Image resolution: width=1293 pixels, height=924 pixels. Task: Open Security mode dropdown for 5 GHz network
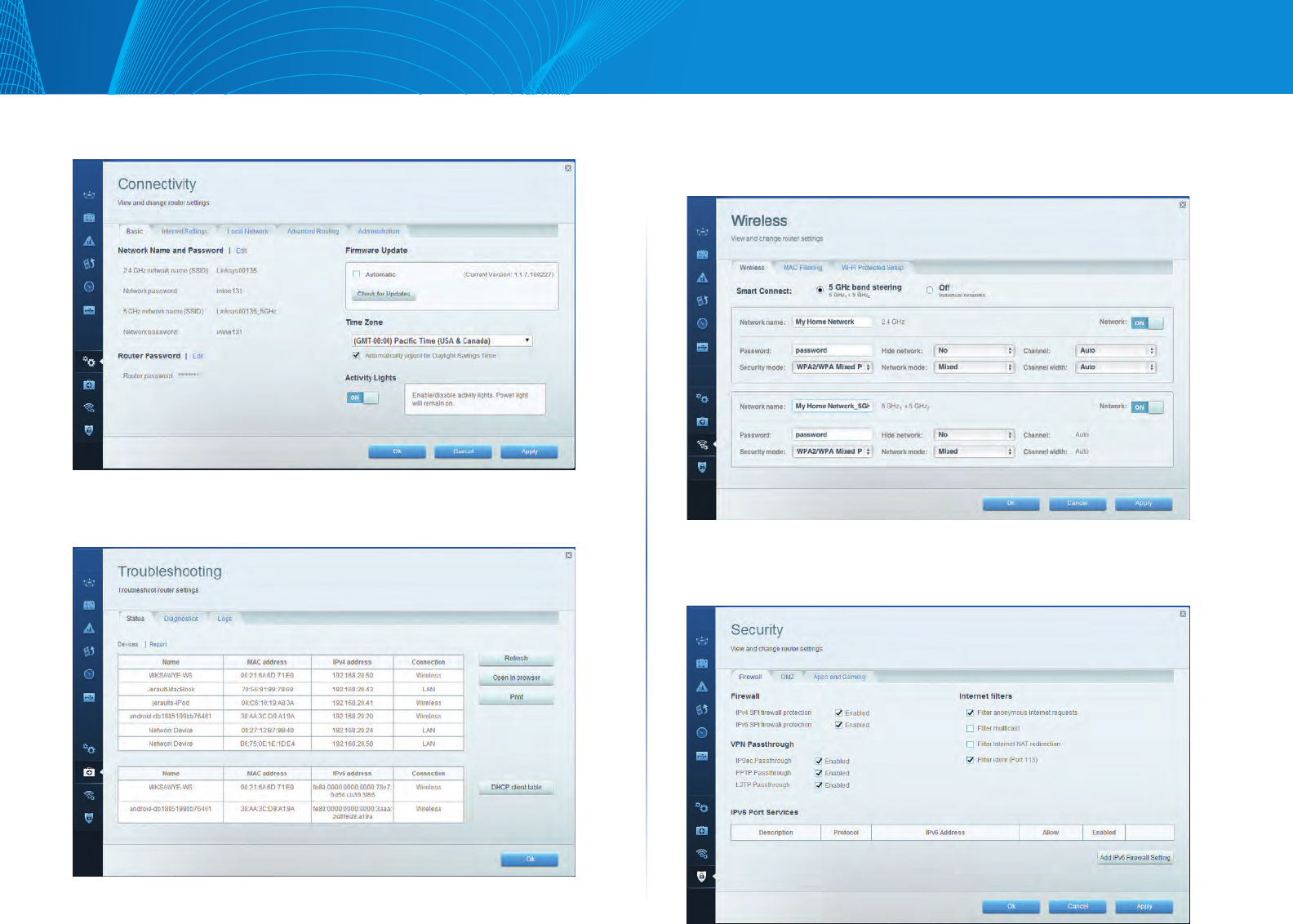833,451
